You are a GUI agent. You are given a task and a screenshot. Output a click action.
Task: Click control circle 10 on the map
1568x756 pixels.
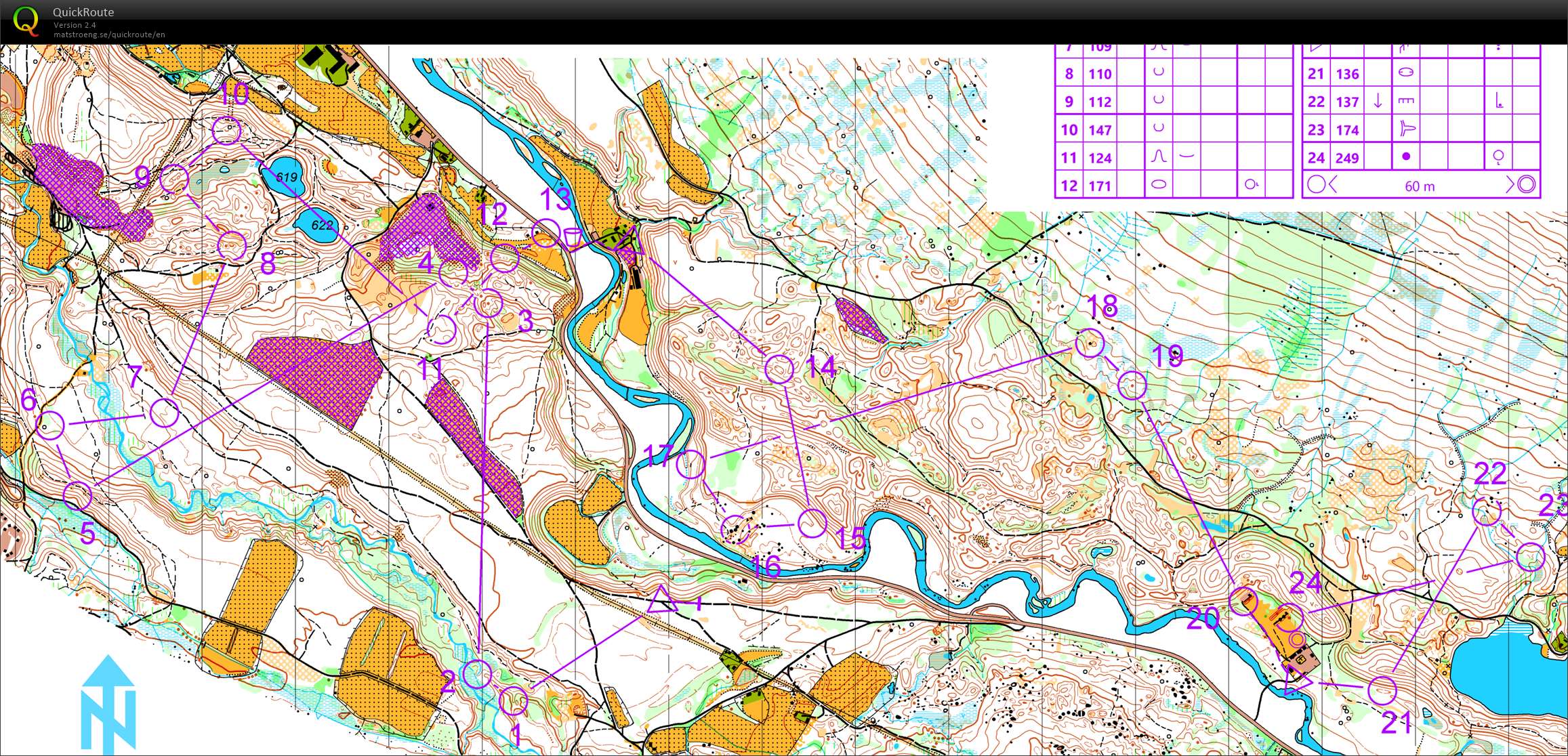(227, 130)
